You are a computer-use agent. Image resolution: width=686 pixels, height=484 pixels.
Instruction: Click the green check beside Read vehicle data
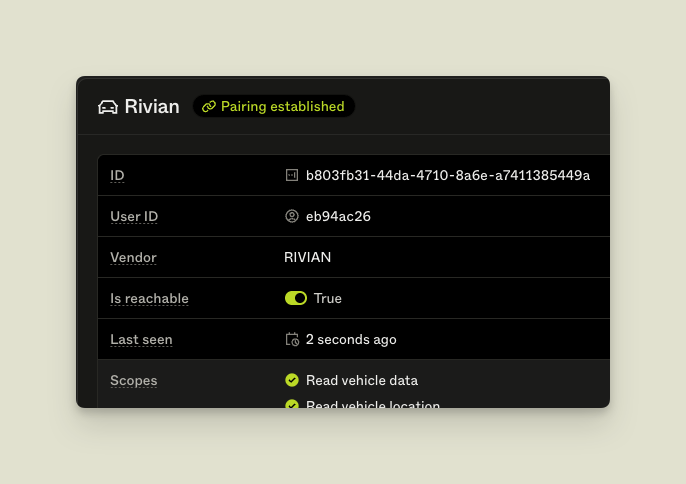(292, 380)
